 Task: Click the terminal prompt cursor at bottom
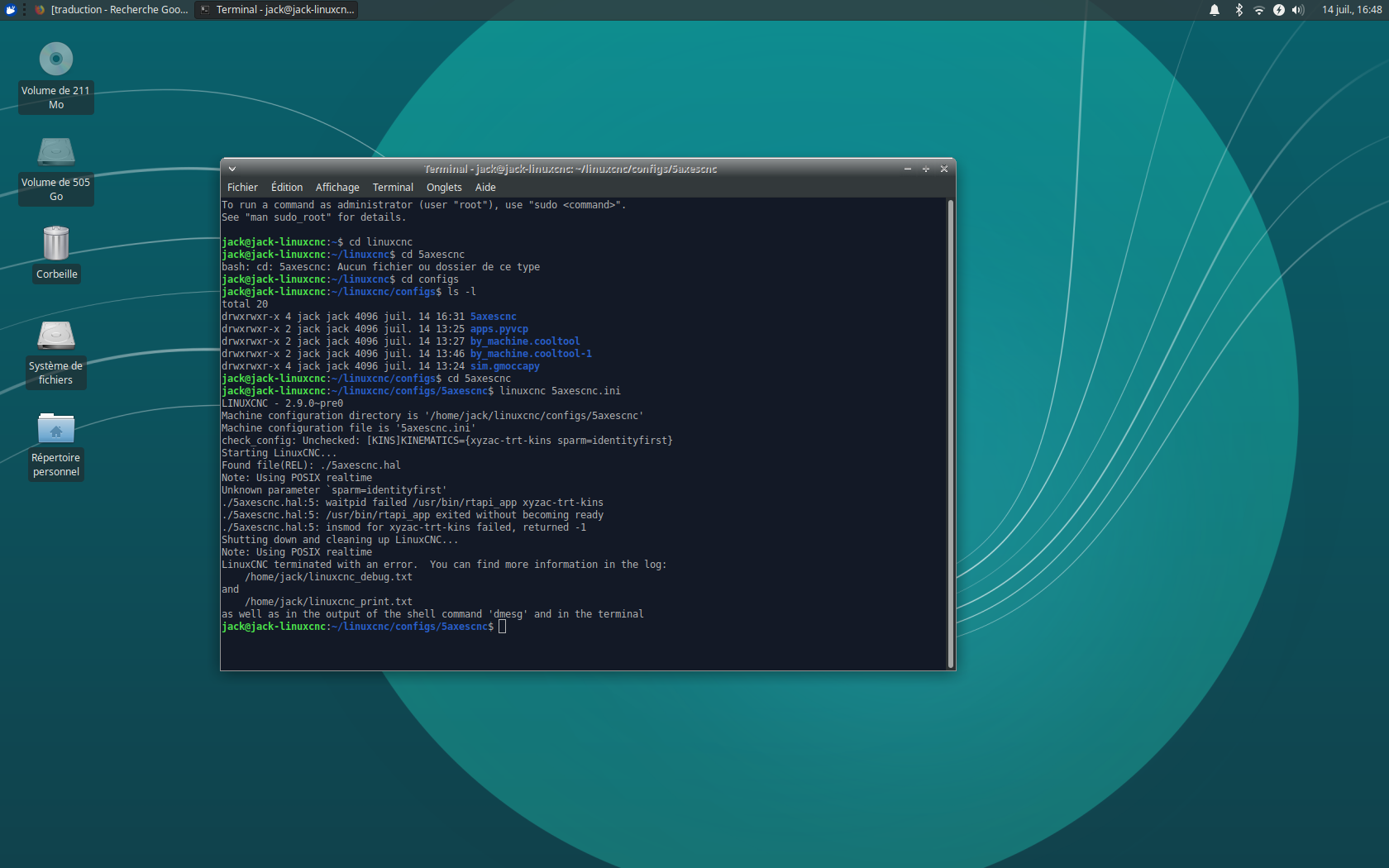(x=502, y=627)
